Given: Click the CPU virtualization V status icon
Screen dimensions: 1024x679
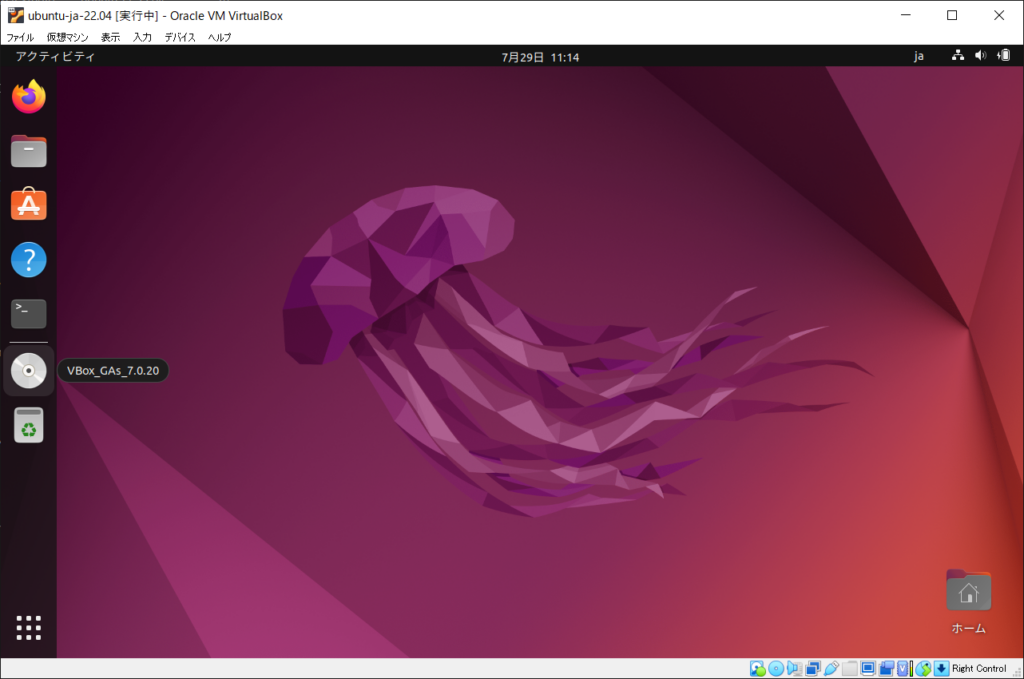Looking at the screenshot, I should tap(903, 668).
